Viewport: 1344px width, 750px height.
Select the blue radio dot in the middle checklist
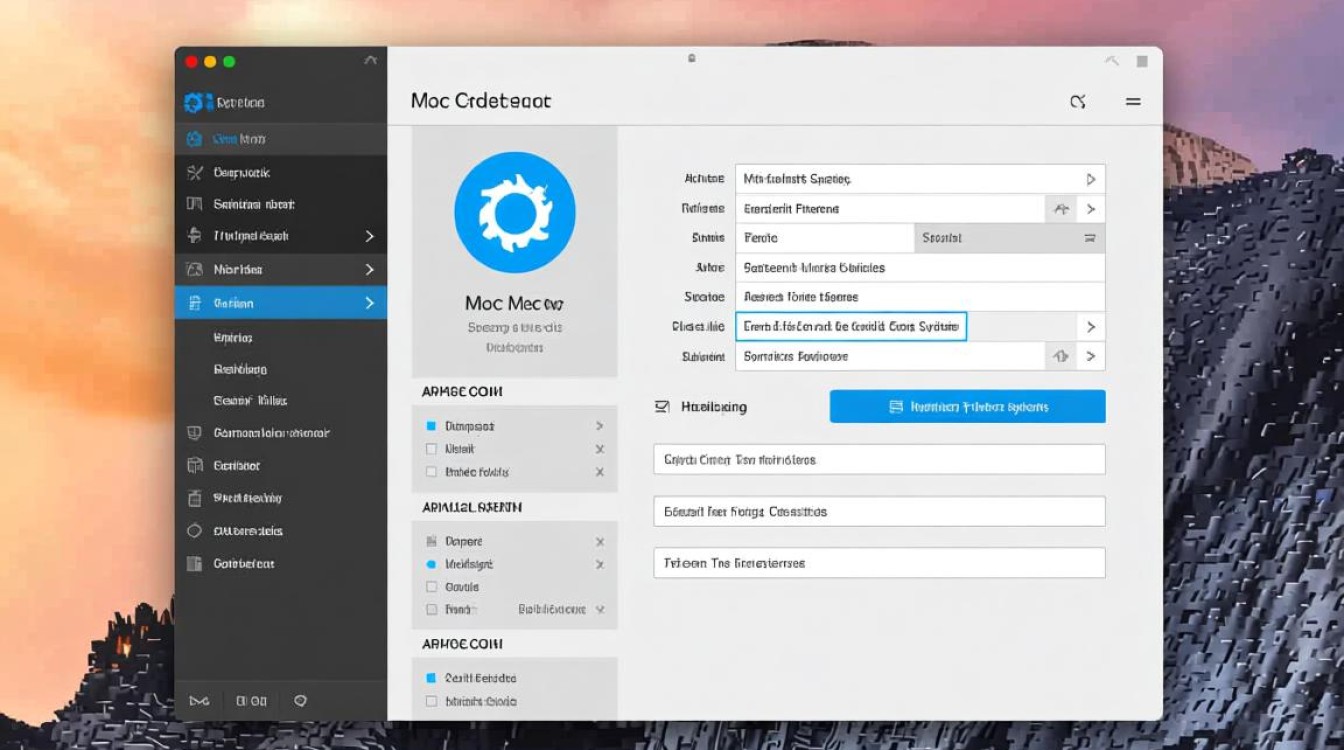(431, 564)
